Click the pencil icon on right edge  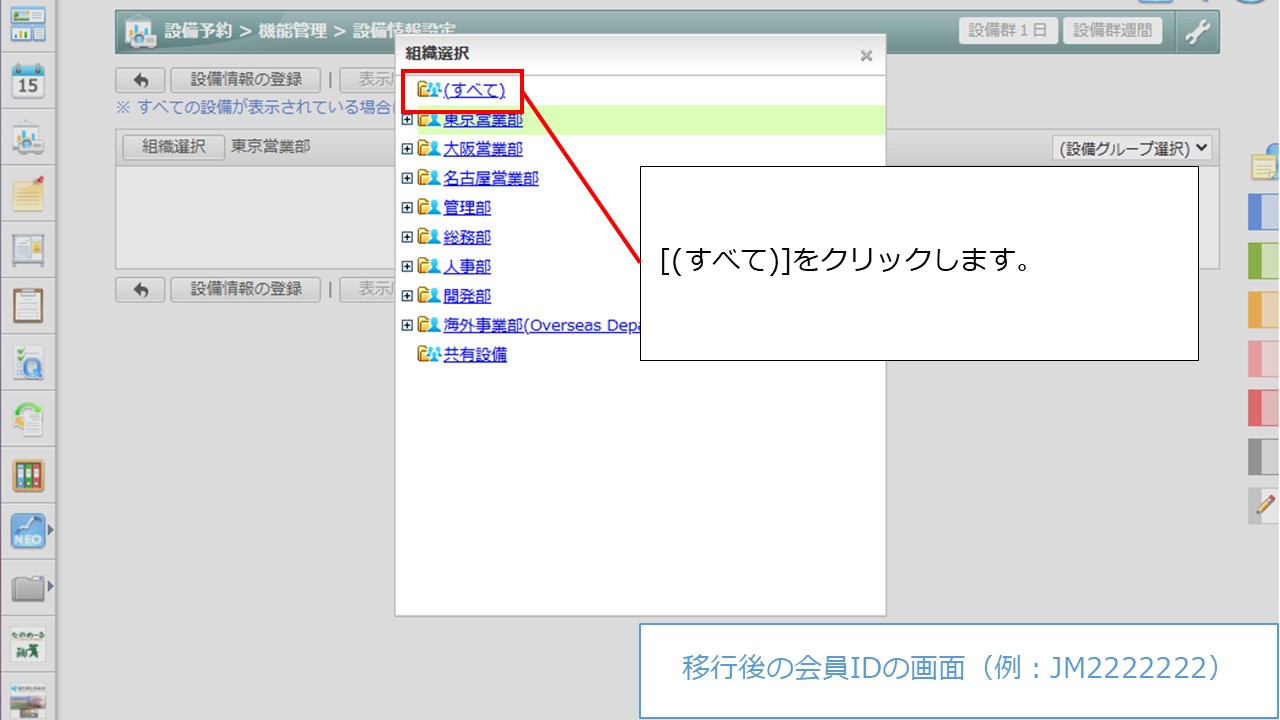click(x=1265, y=504)
